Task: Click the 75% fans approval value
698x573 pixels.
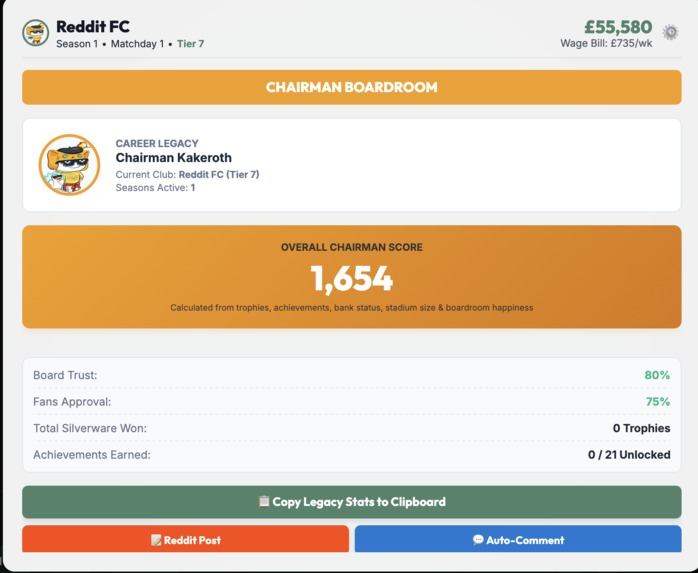Action: click(658, 402)
